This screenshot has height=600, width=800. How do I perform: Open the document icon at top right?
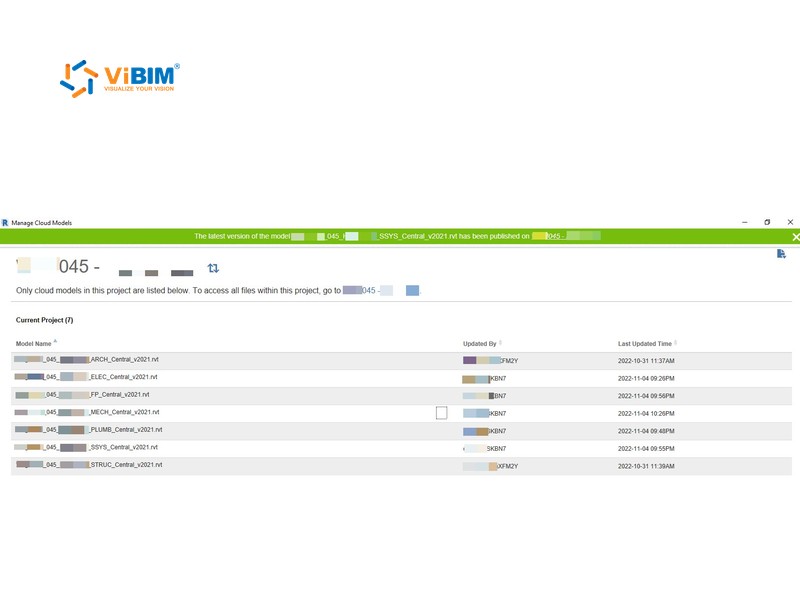point(781,254)
